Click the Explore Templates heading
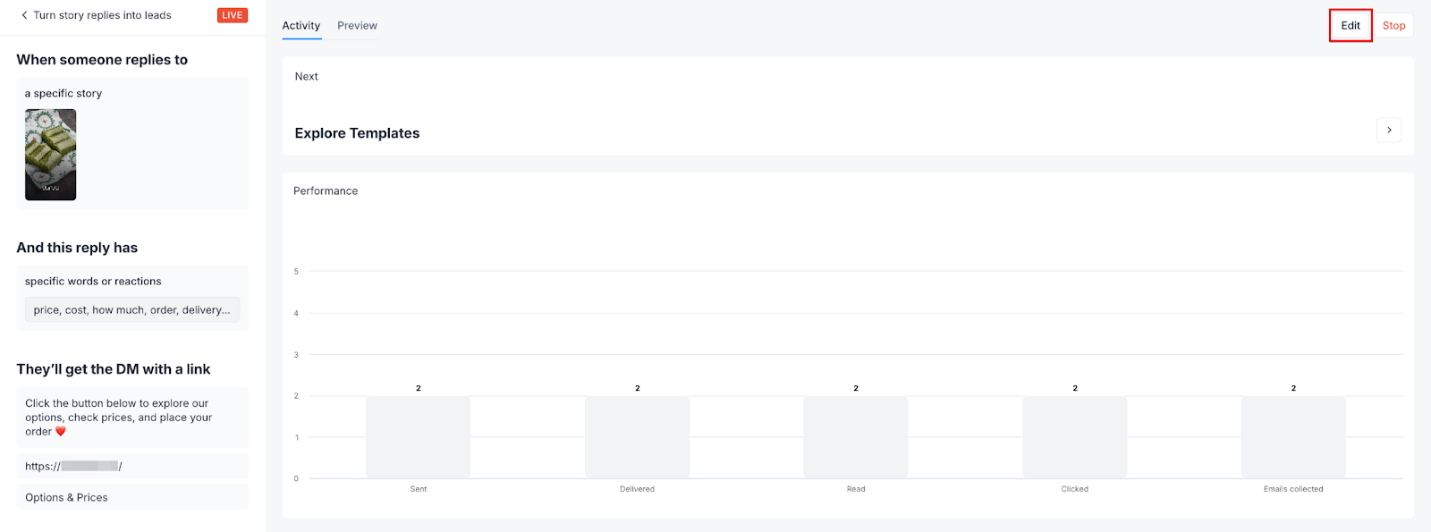The width and height of the screenshot is (1431, 532). [357, 133]
